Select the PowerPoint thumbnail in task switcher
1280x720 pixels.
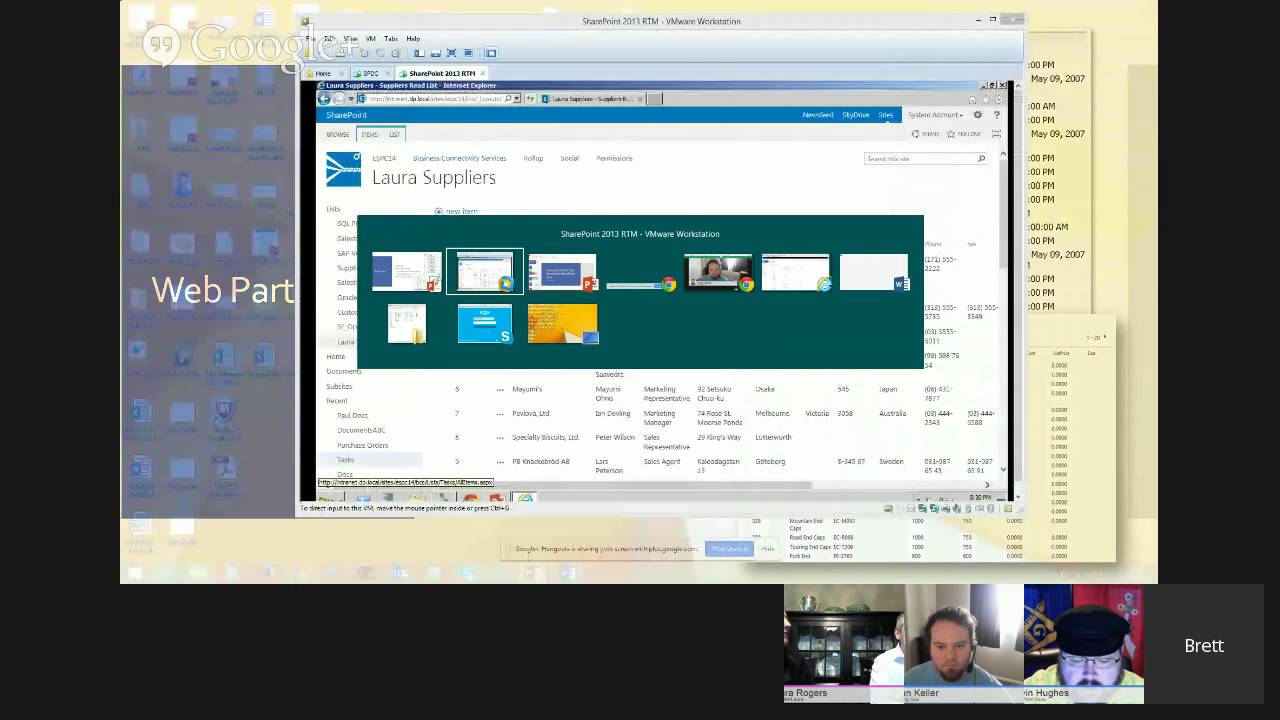click(407, 272)
